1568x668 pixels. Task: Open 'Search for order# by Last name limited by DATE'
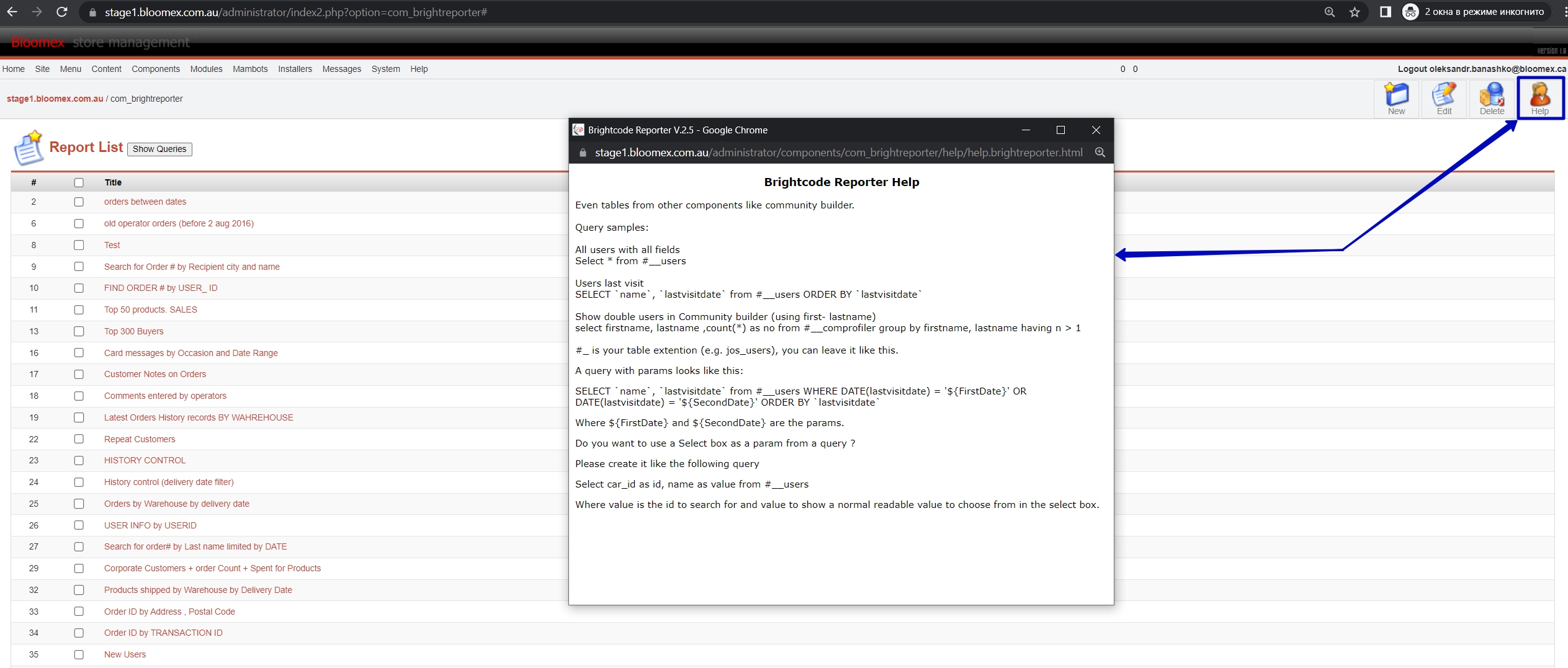point(195,546)
